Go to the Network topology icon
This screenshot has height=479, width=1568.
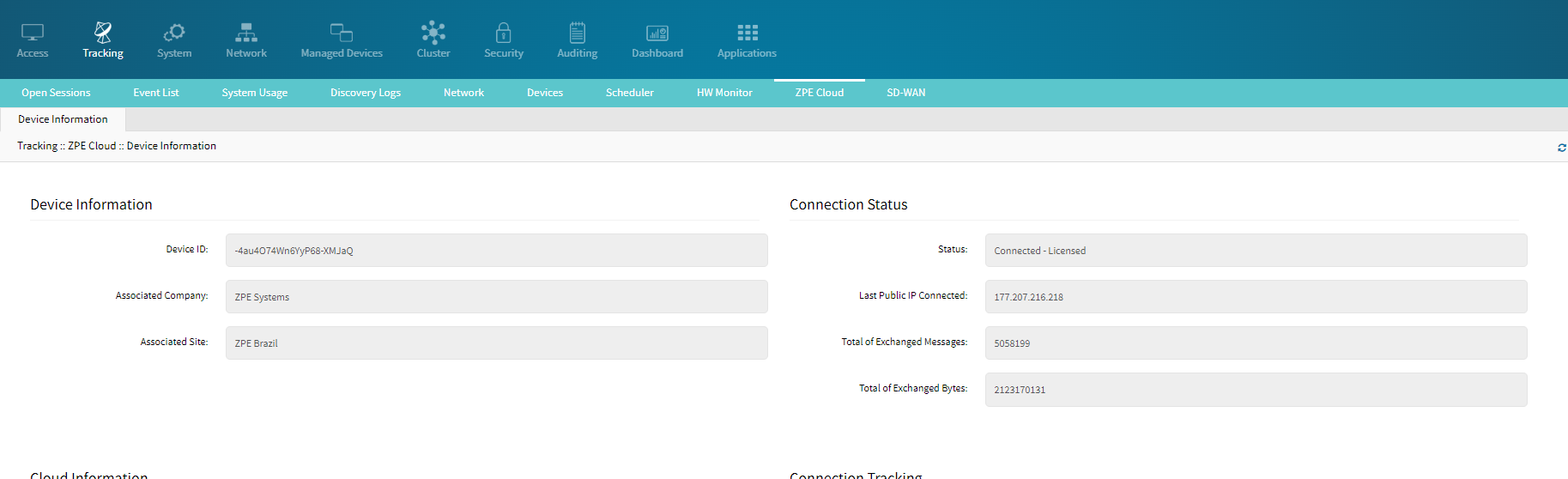click(246, 33)
